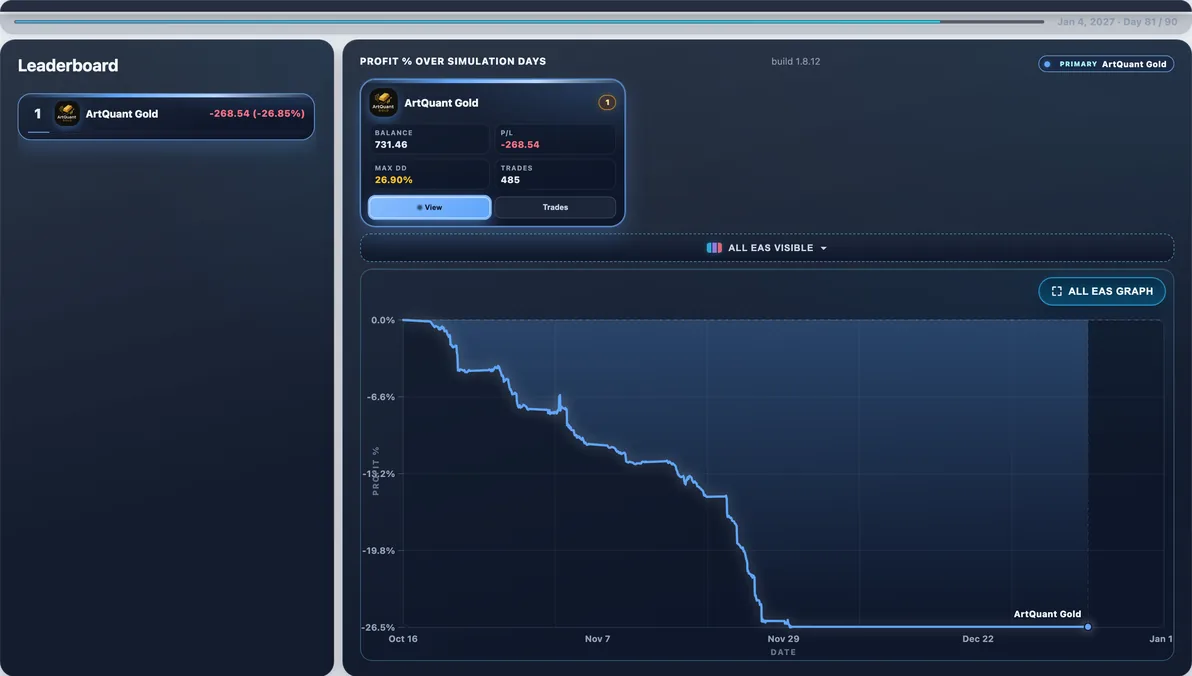Click the colored bars icon beside All EAs Visible
1192x676 pixels.
click(x=714, y=248)
